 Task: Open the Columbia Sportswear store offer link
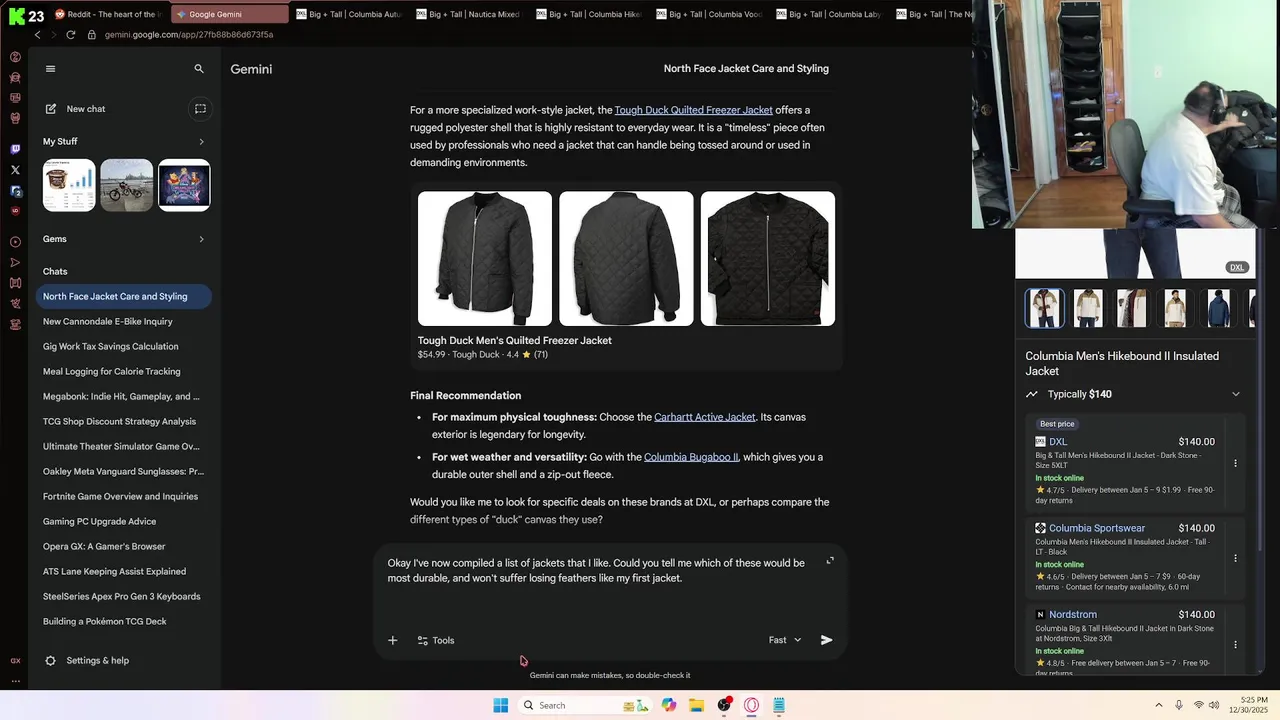coord(1097,528)
